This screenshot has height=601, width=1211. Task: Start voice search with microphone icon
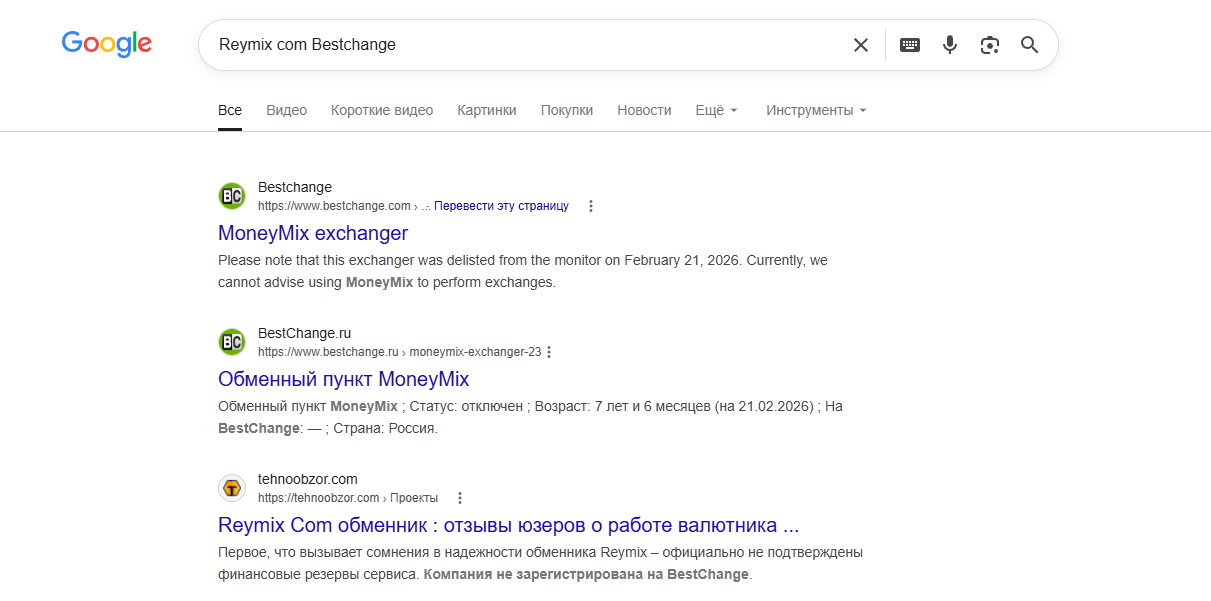(950, 45)
